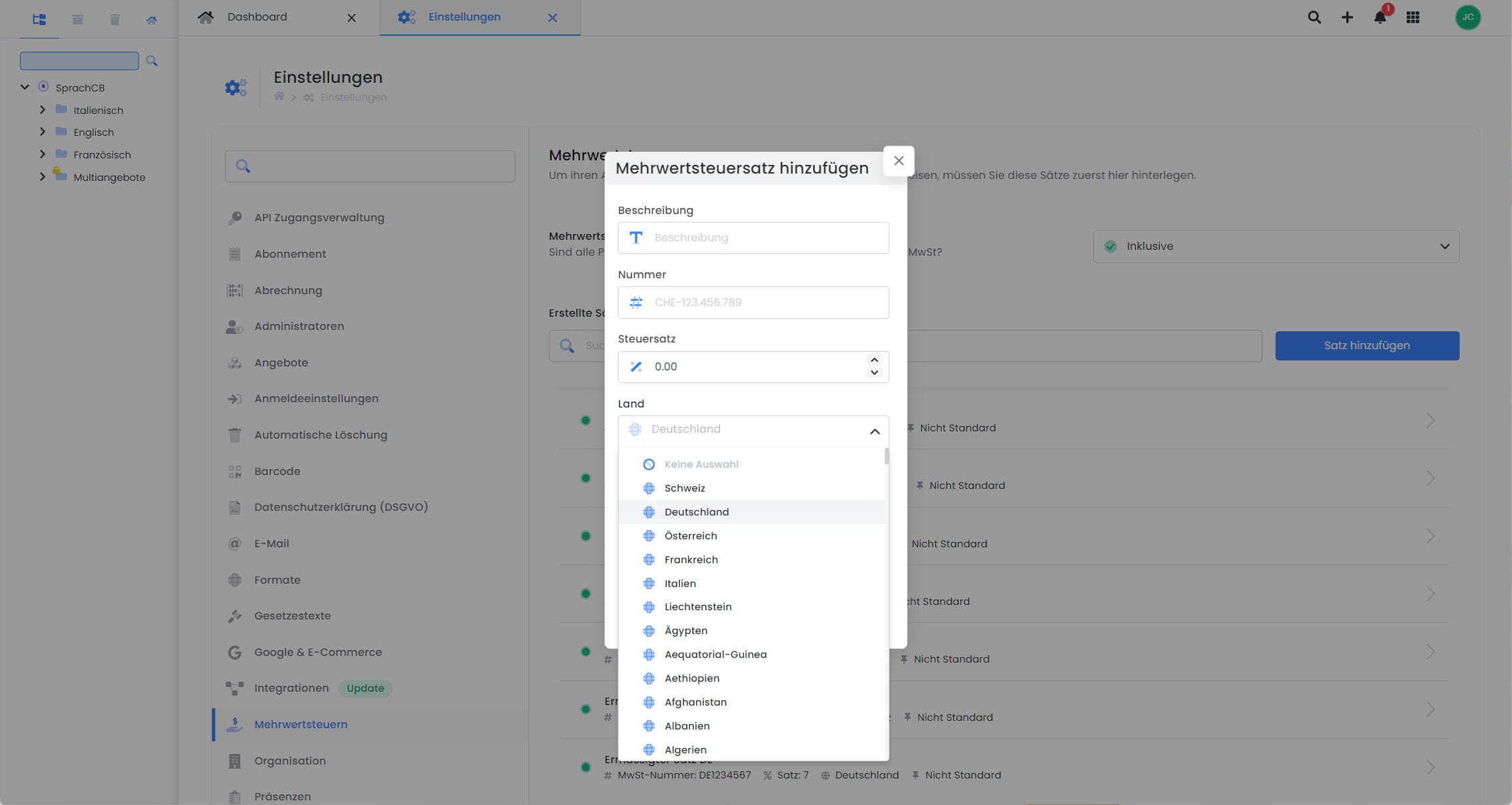The width and height of the screenshot is (1512, 805).
Task: Select the tree structure view icon
Action: coord(39,19)
